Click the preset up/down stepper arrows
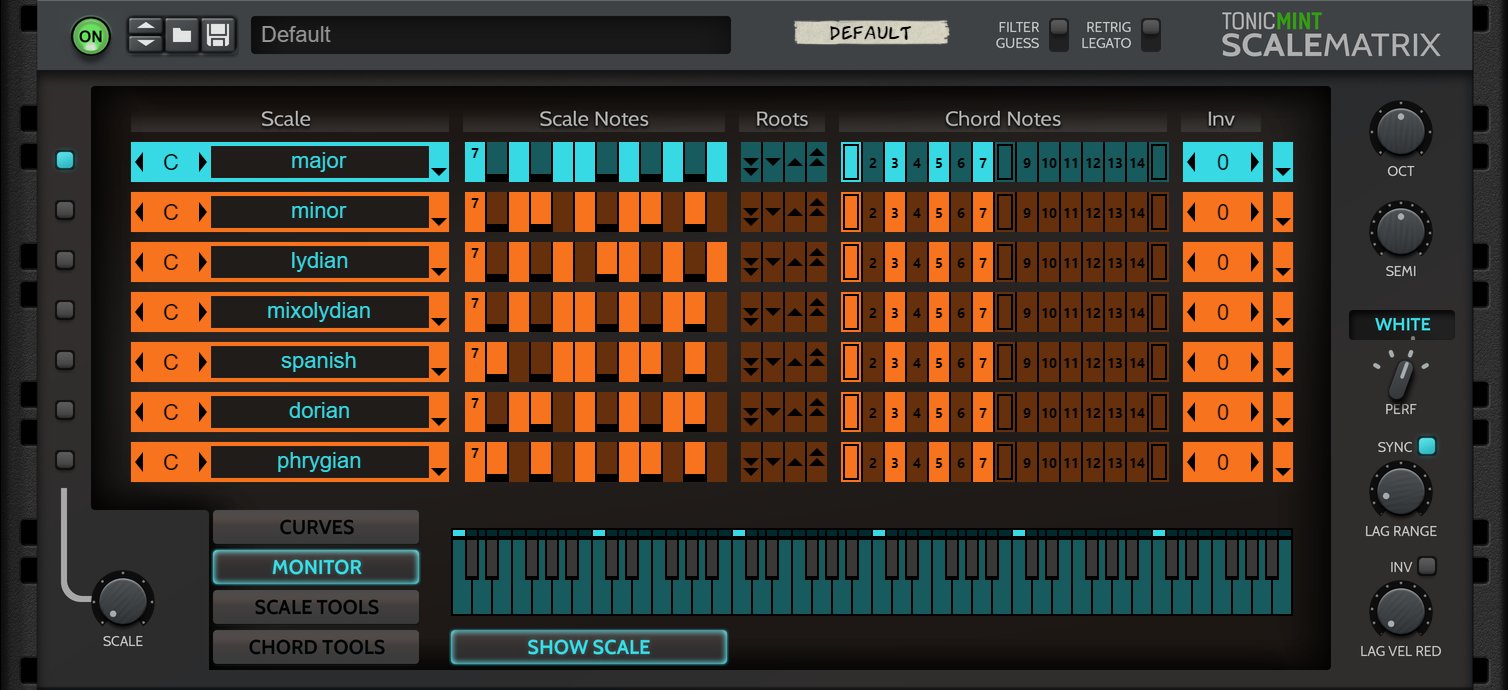 click(145, 34)
